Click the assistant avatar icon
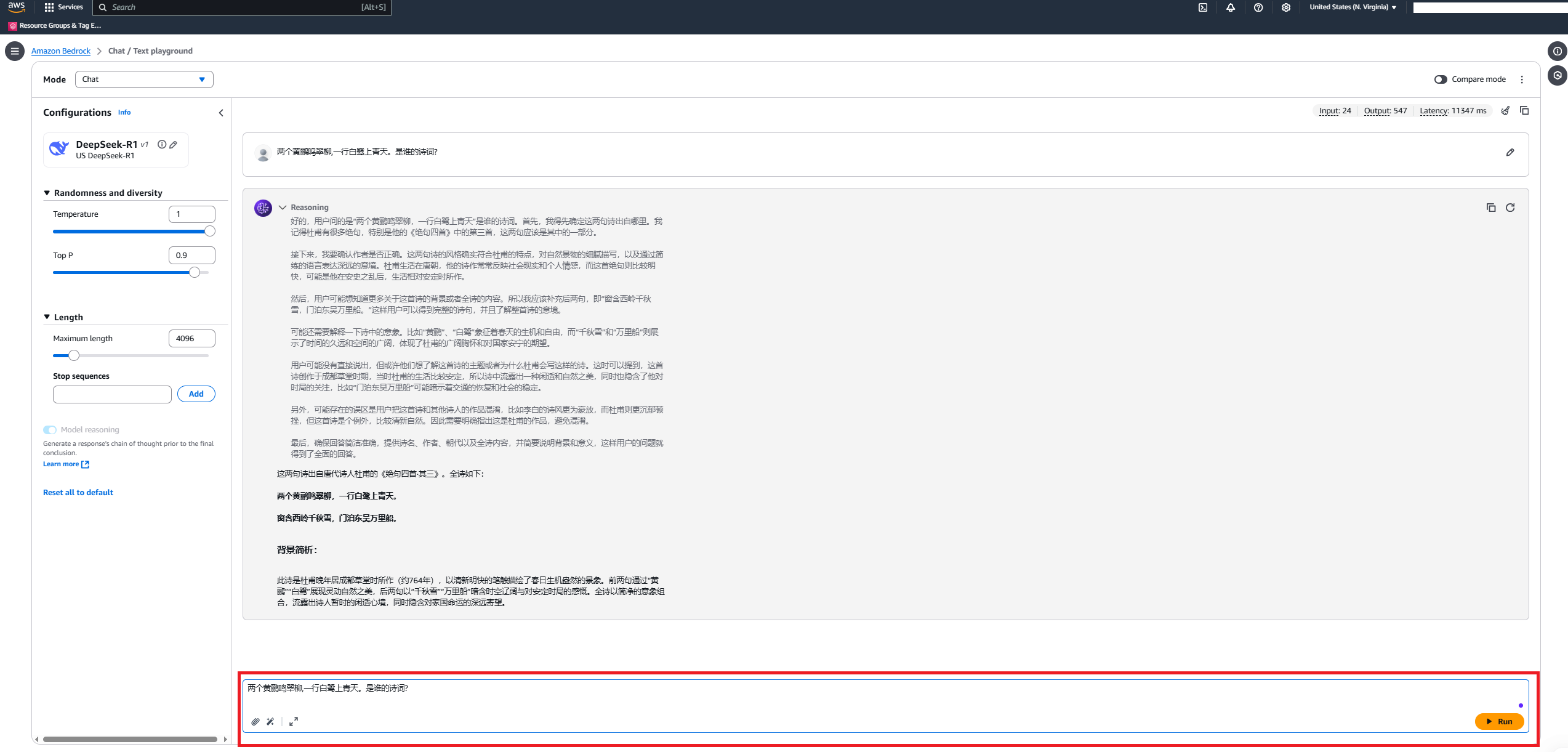1568x752 pixels. 263,208
